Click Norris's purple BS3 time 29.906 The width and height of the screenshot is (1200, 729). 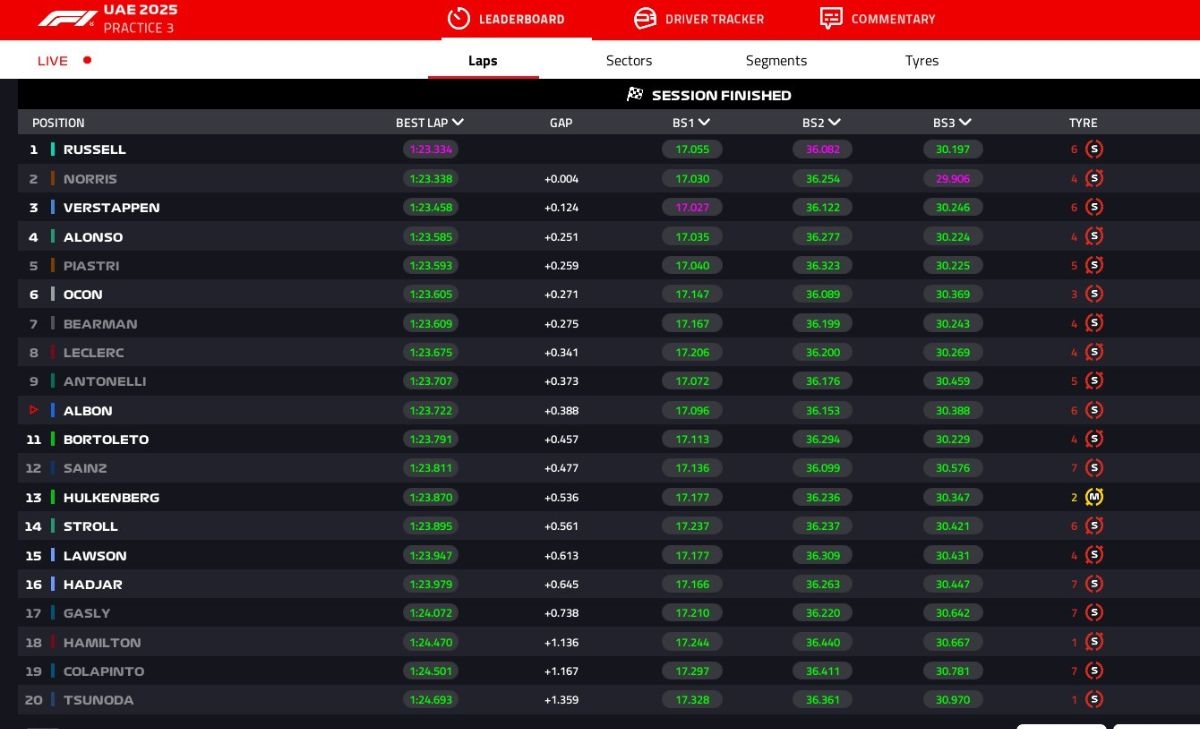click(x=952, y=179)
